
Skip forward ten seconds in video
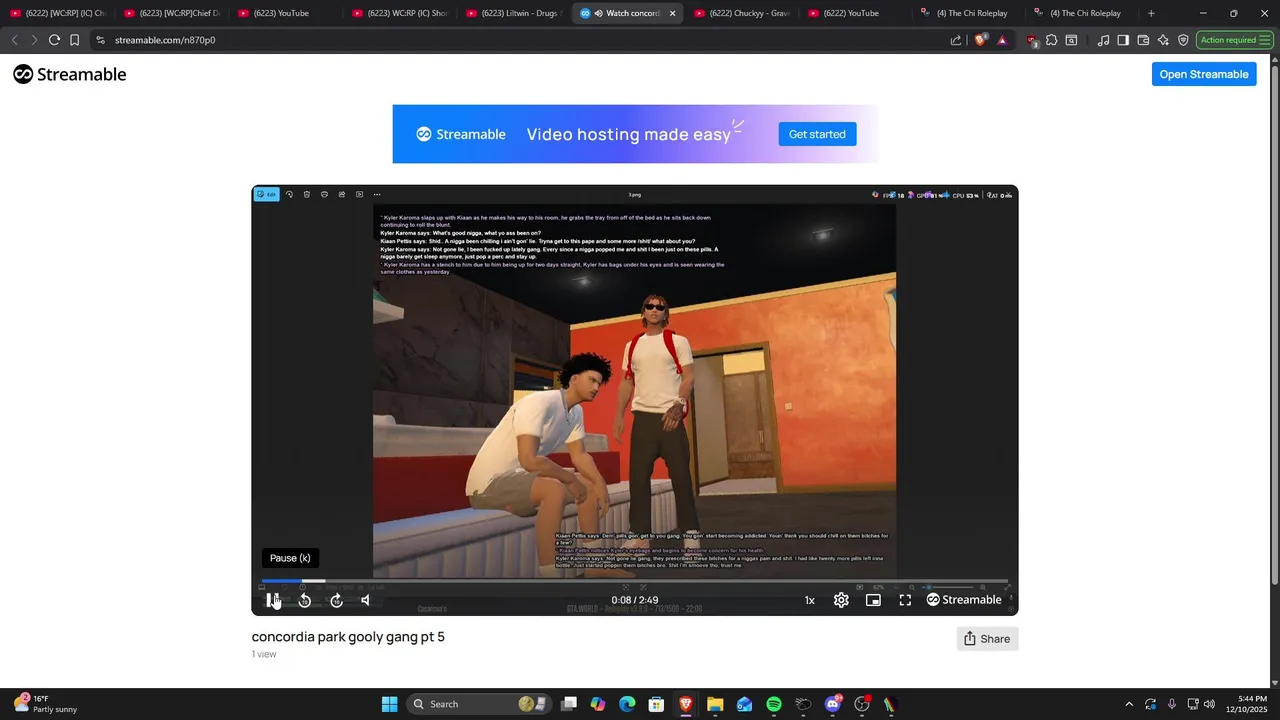[x=337, y=600]
